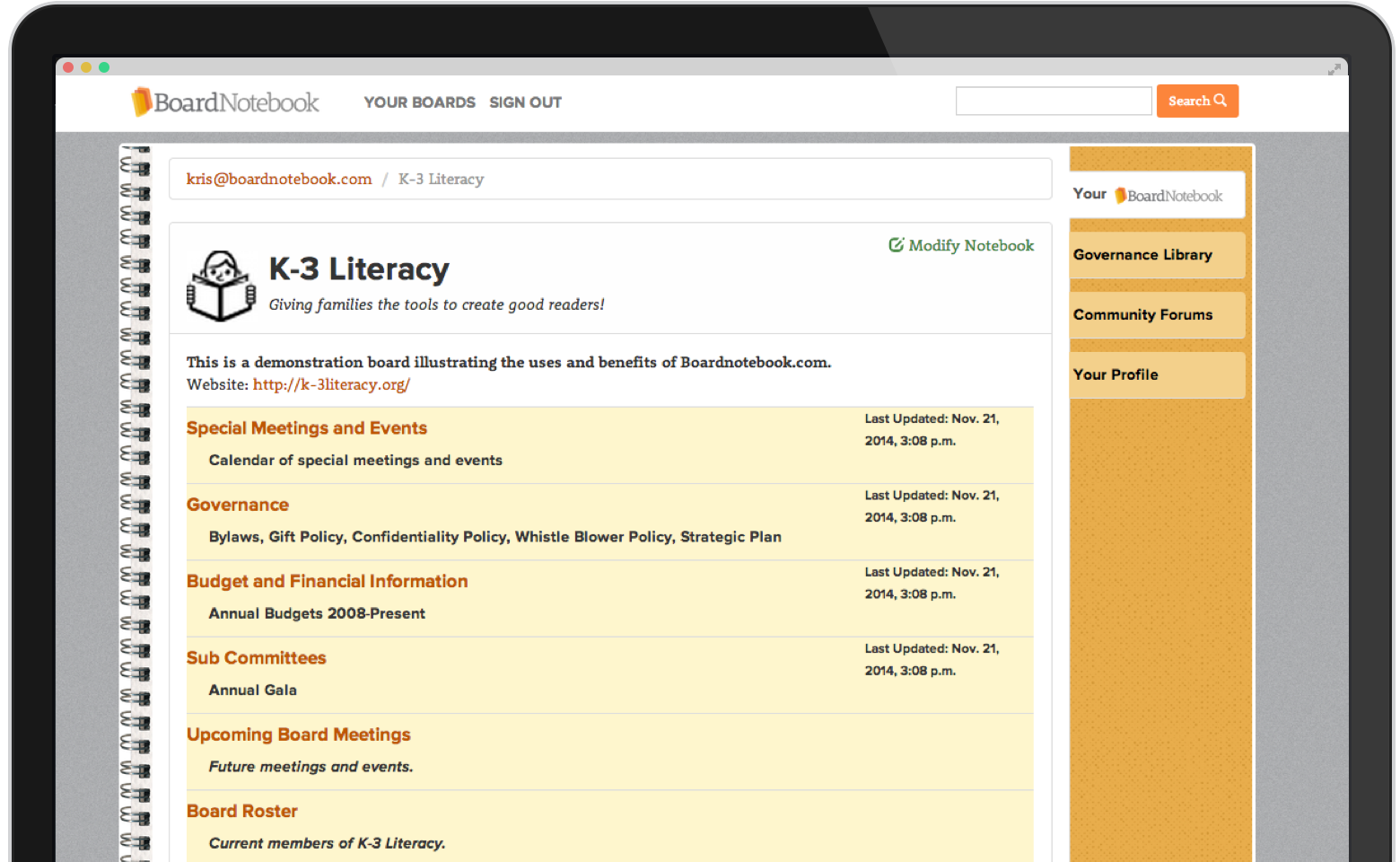
Task: Click the 'Bylaws, Gift Policy' description text
Action: (x=495, y=537)
